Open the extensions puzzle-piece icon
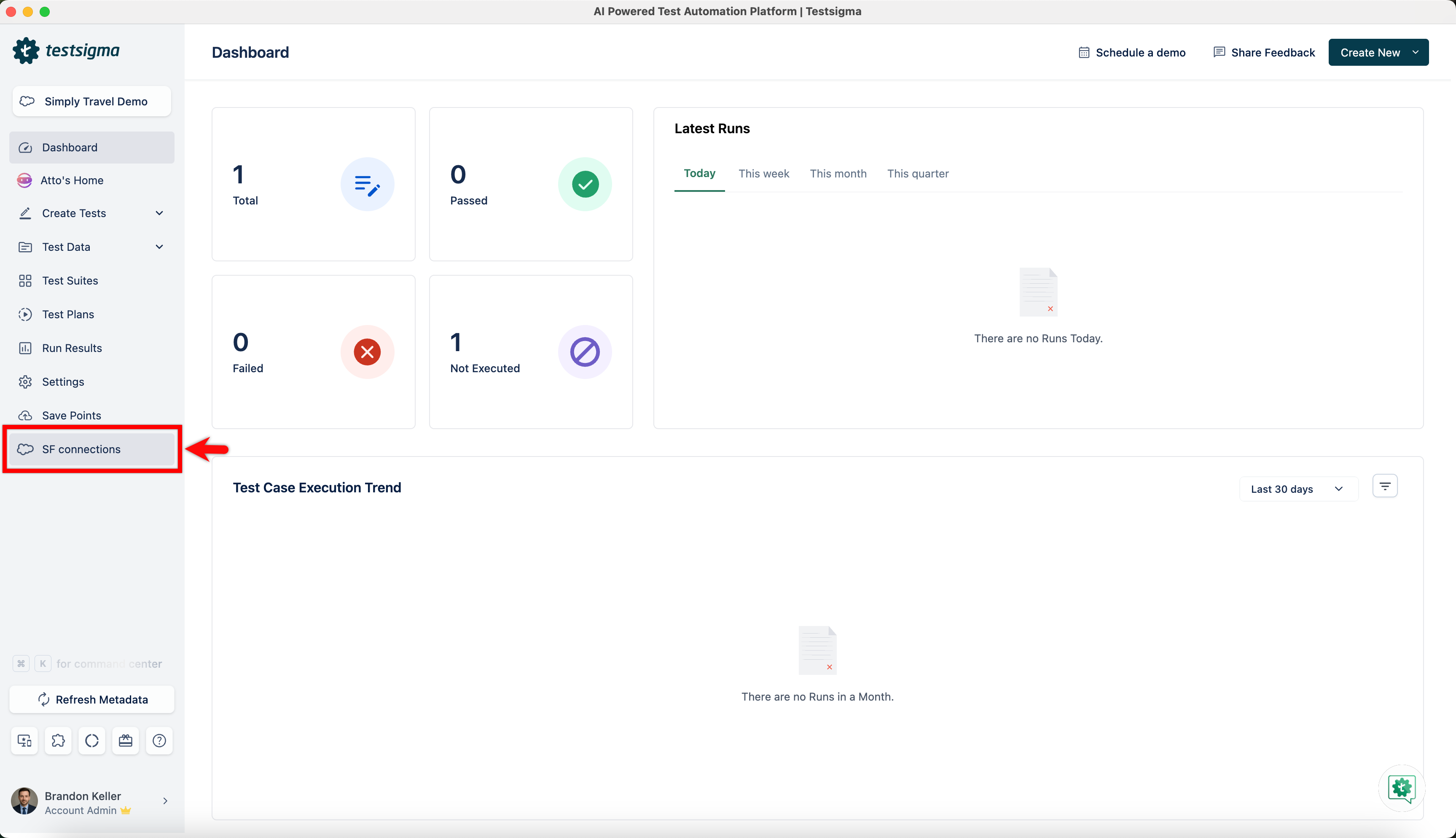 [58, 741]
